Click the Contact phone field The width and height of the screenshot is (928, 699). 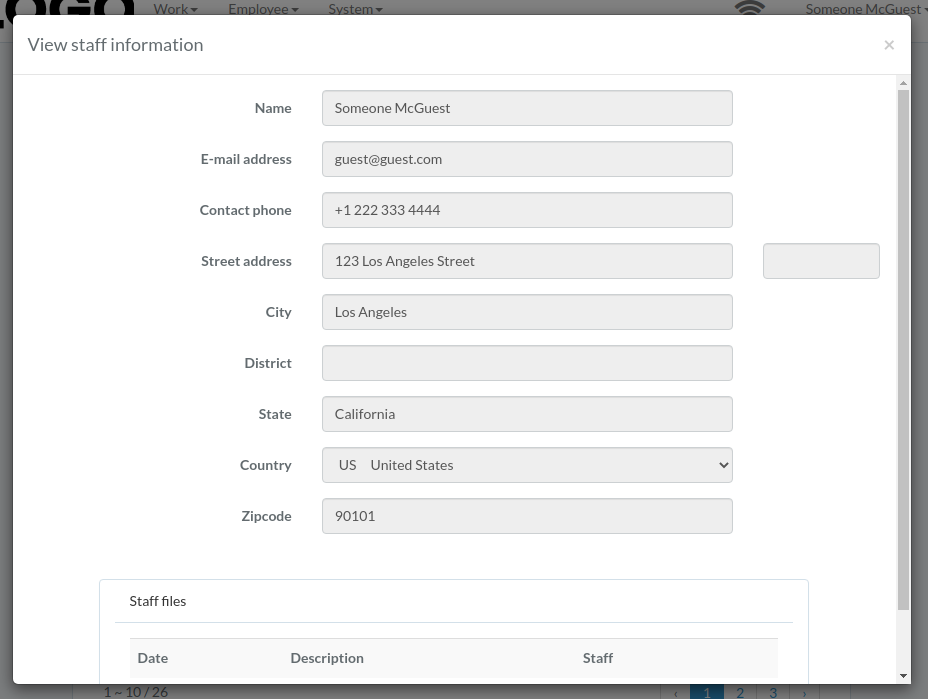pyautogui.click(x=527, y=210)
